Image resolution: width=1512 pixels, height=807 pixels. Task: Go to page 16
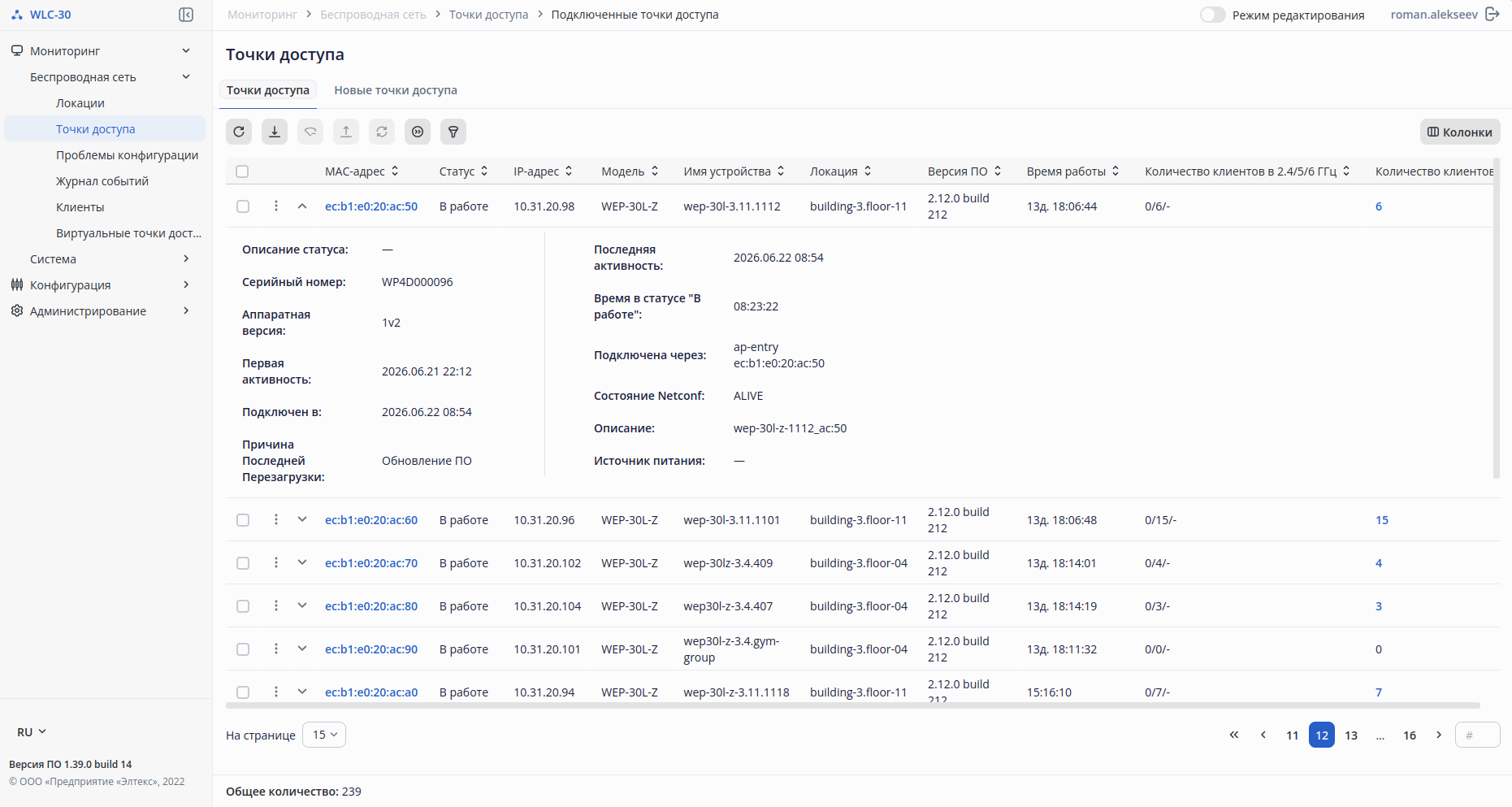1410,735
